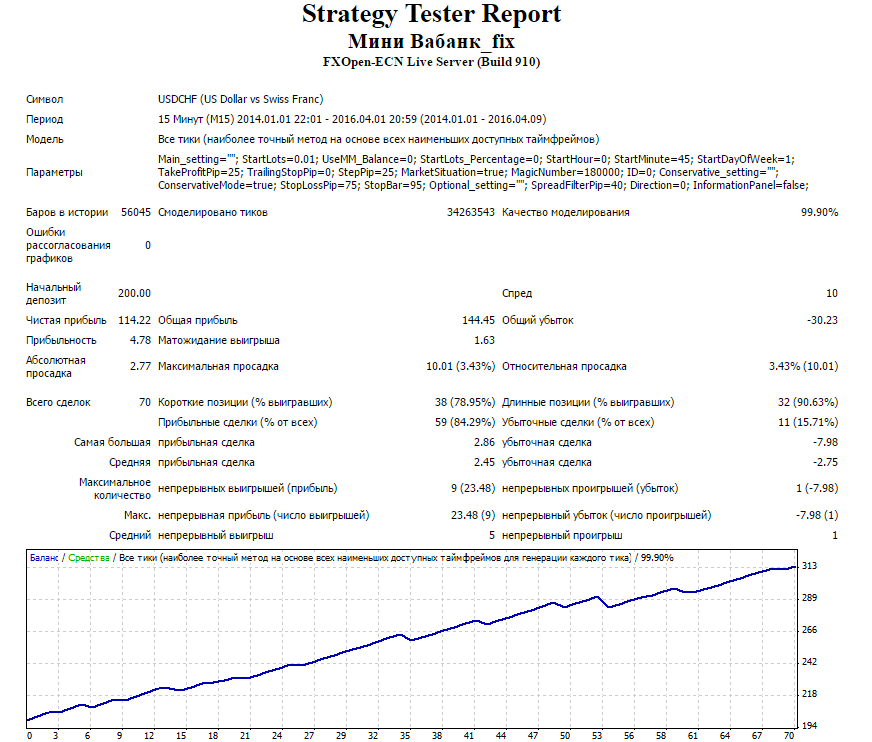Select the parameters line starting 'Main_setting'
Screen dimensions: 872x742
(477, 159)
